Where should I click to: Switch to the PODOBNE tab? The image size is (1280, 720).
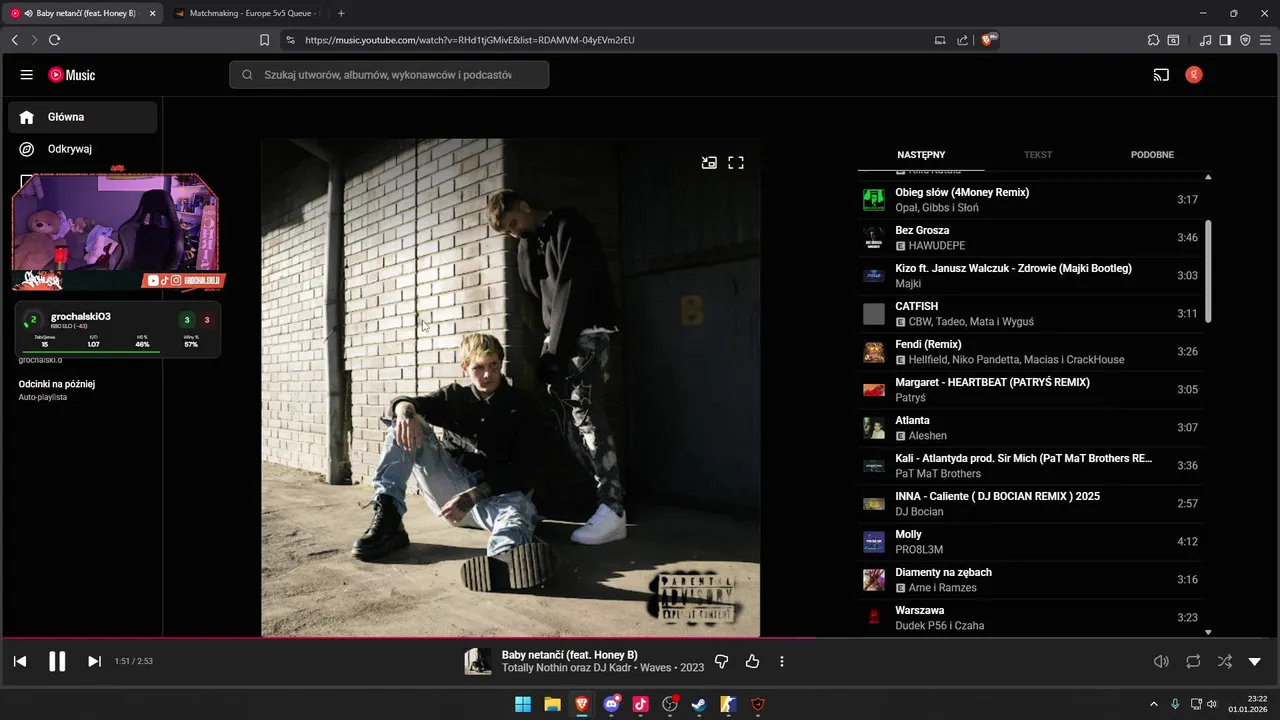click(x=1152, y=155)
